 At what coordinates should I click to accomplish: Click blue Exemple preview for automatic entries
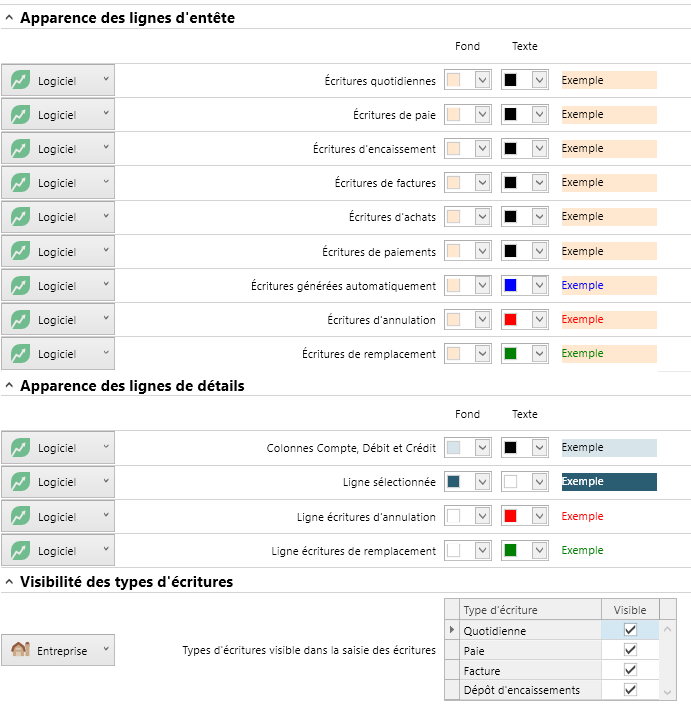[x=609, y=285]
